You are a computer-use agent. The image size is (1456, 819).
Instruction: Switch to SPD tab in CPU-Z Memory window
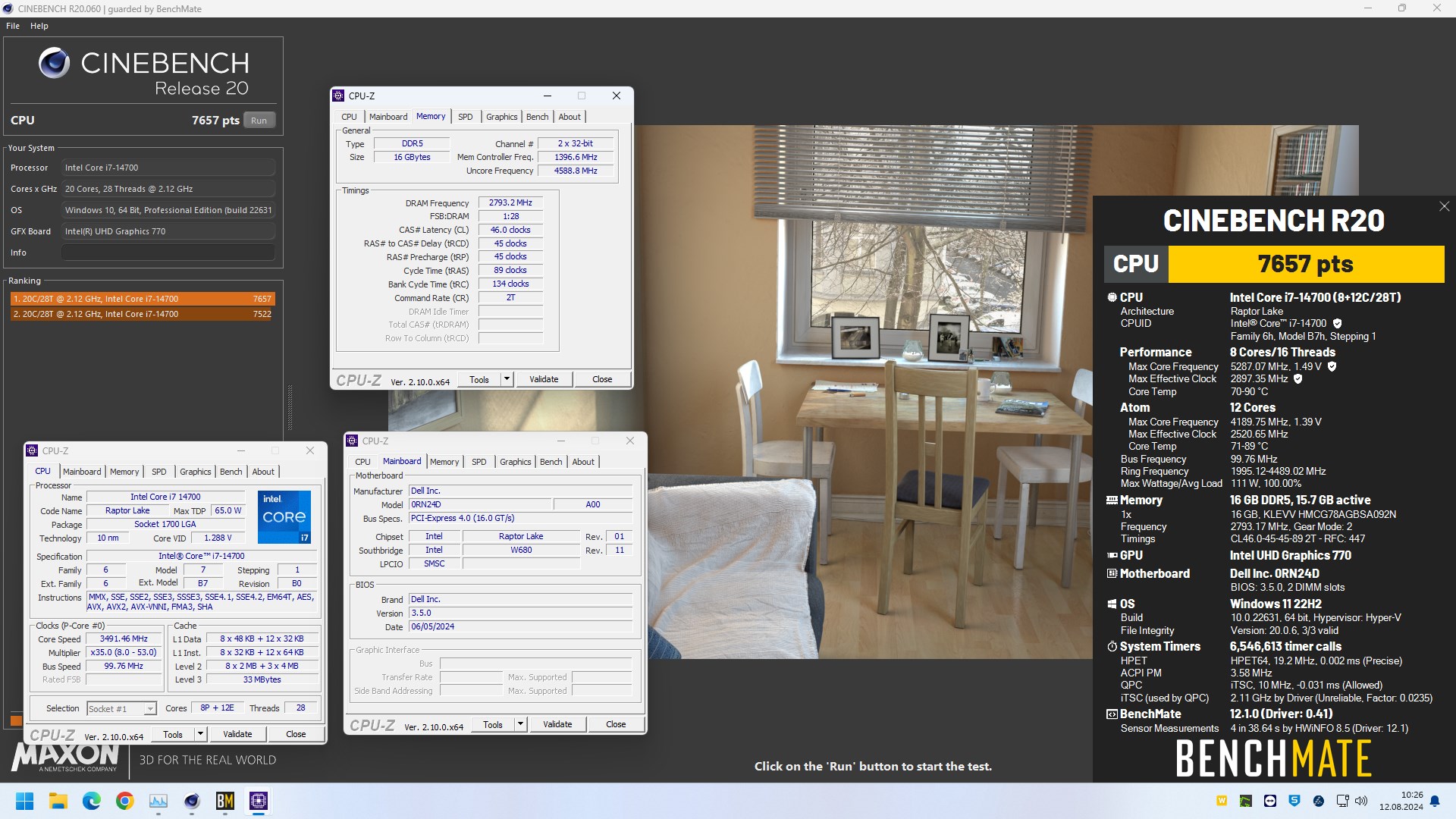click(465, 117)
